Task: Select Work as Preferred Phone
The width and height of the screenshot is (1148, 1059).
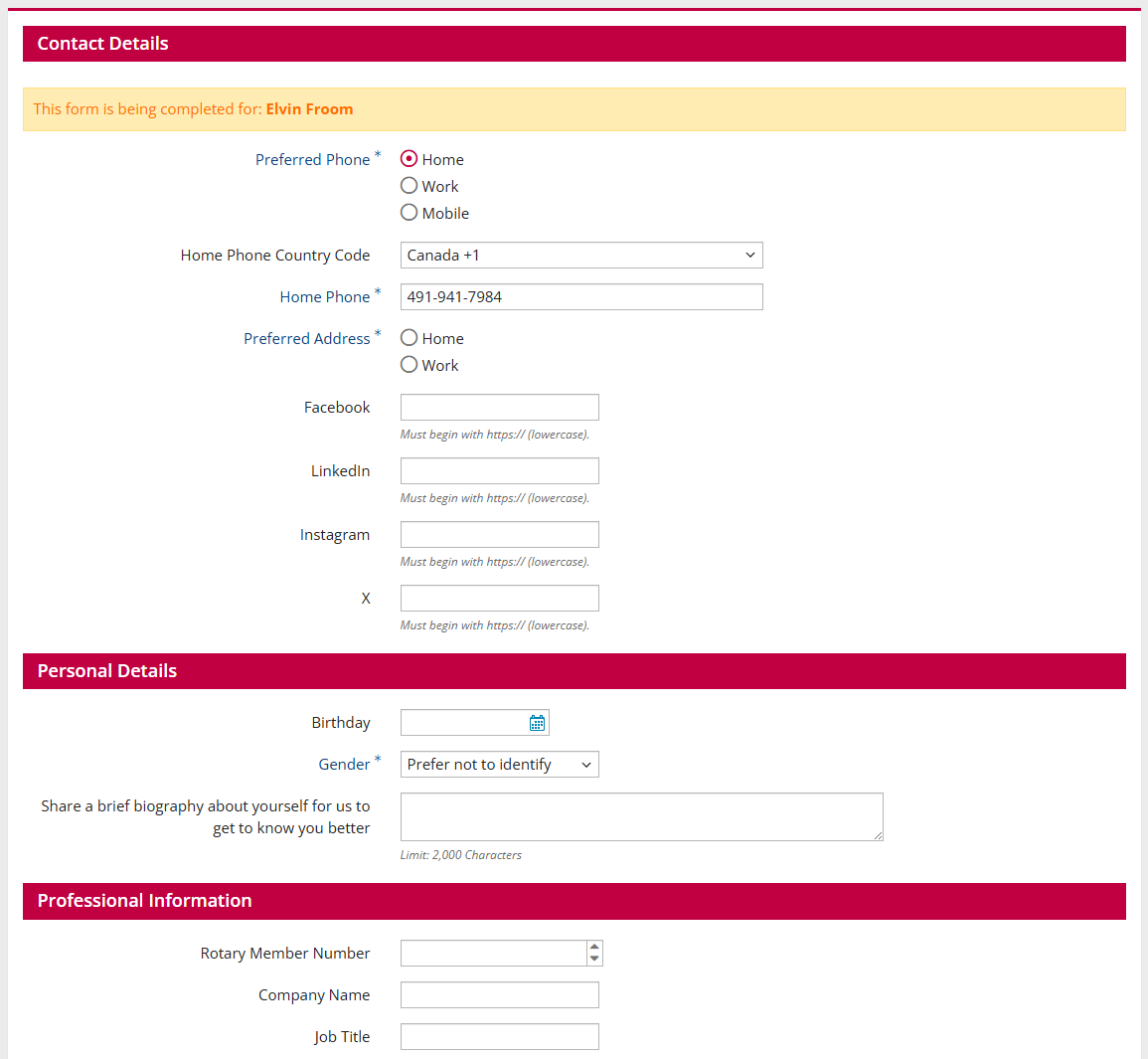Action: 409,186
